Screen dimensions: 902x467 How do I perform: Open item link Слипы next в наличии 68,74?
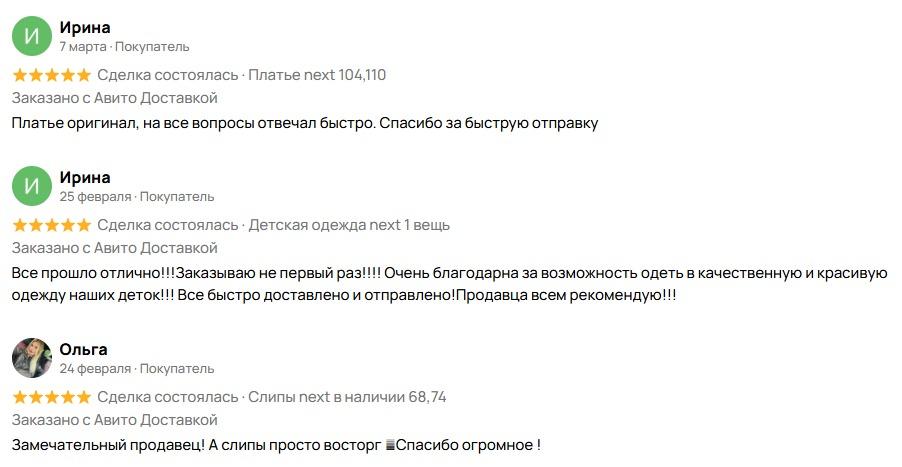coord(347,397)
